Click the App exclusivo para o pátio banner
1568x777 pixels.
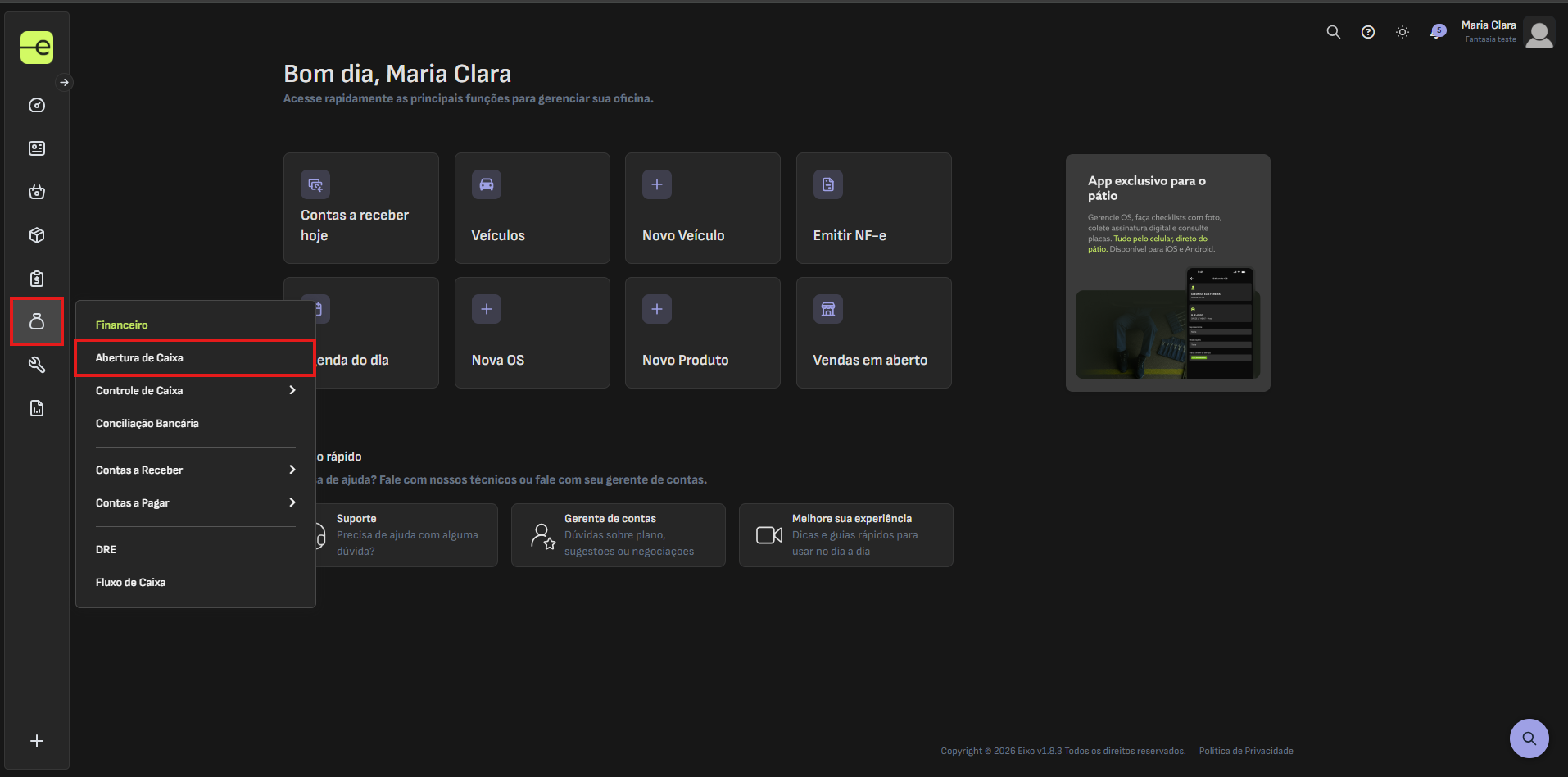(1168, 273)
